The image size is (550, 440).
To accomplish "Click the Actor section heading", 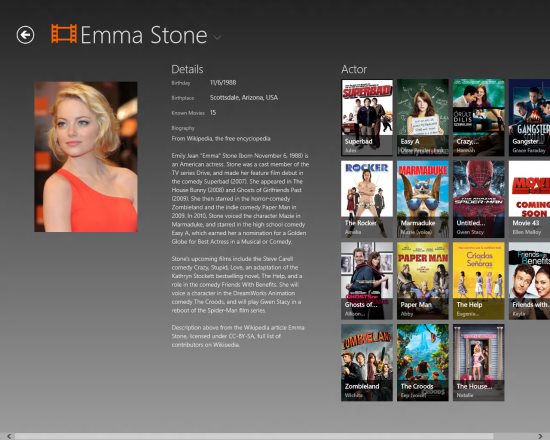I will tap(354, 69).
